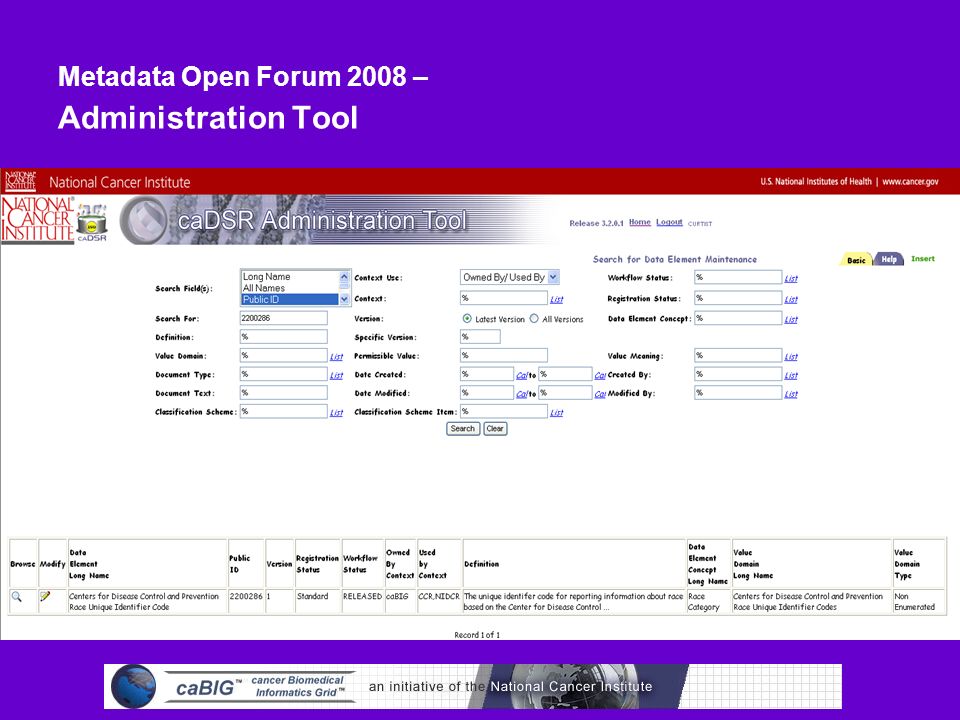Select All Names in Search Field list
This screenshot has width=960, height=720.
point(264,288)
